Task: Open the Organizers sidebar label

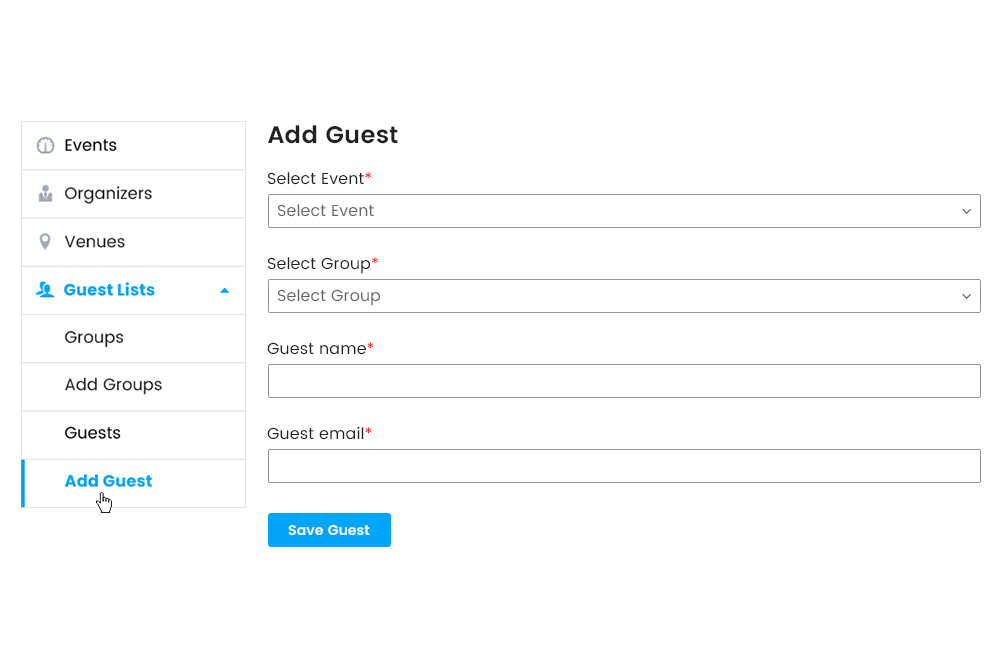Action: click(x=108, y=194)
